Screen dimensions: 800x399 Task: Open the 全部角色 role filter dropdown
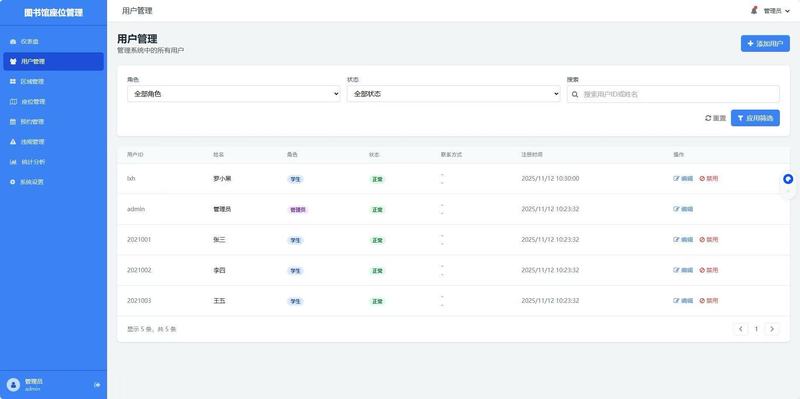[234, 94]
